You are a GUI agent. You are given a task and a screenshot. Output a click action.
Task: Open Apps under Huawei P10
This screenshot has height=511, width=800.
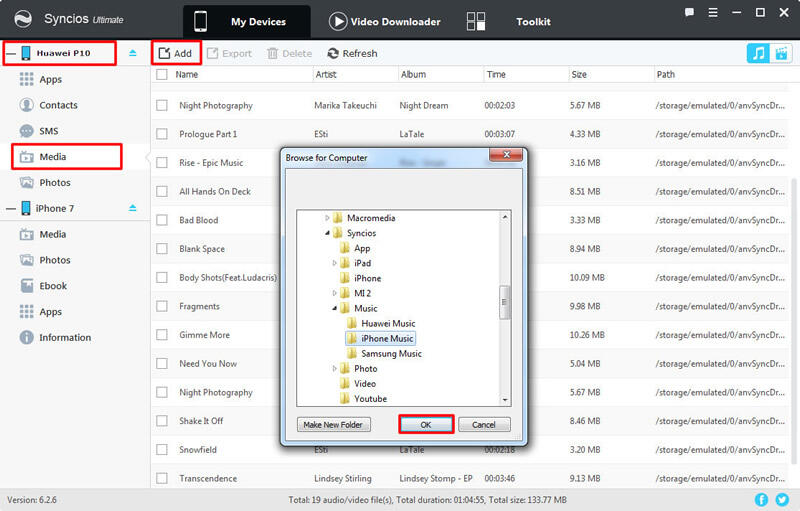pos(50,79)
